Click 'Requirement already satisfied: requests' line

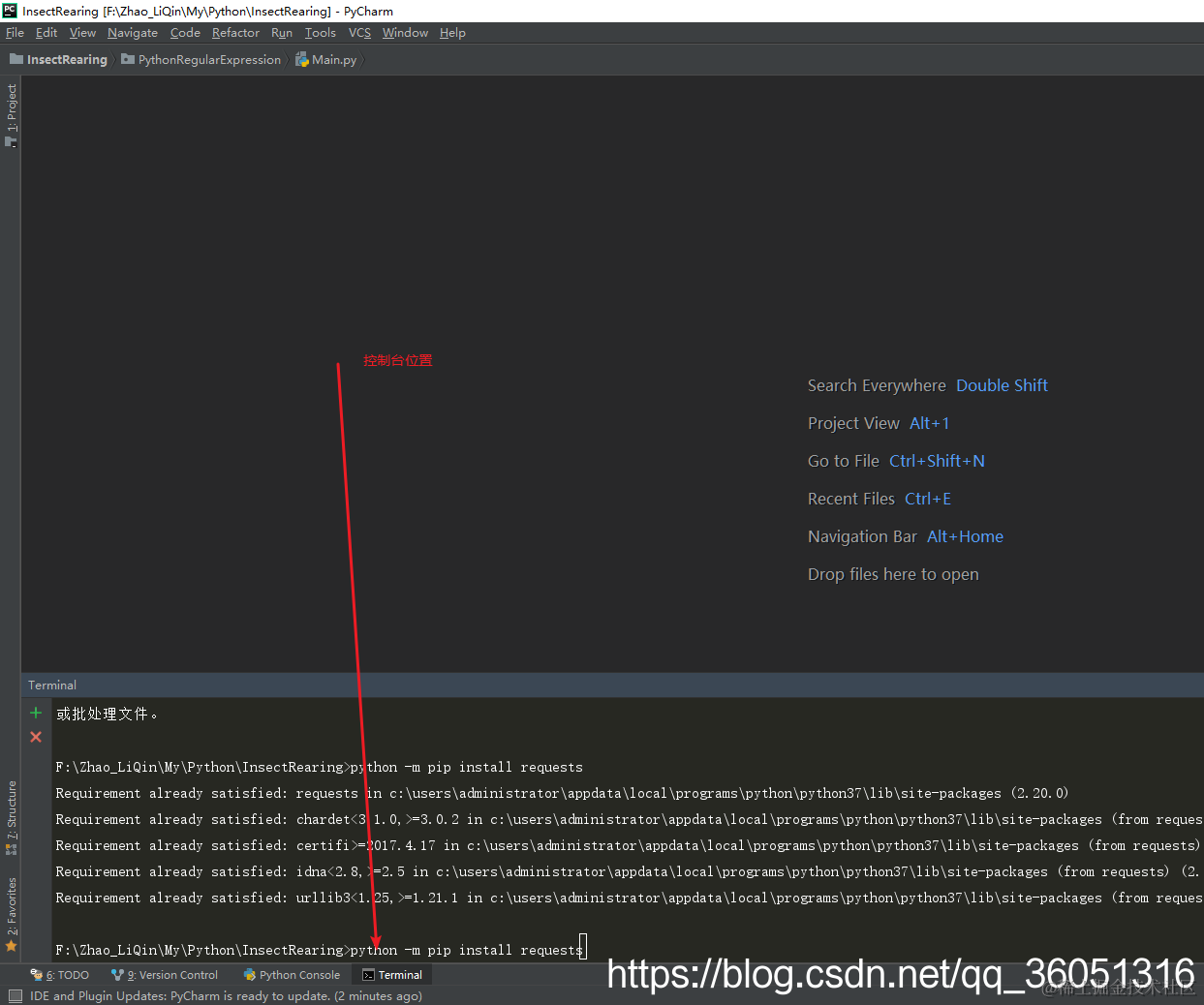[x=562, y=793]
